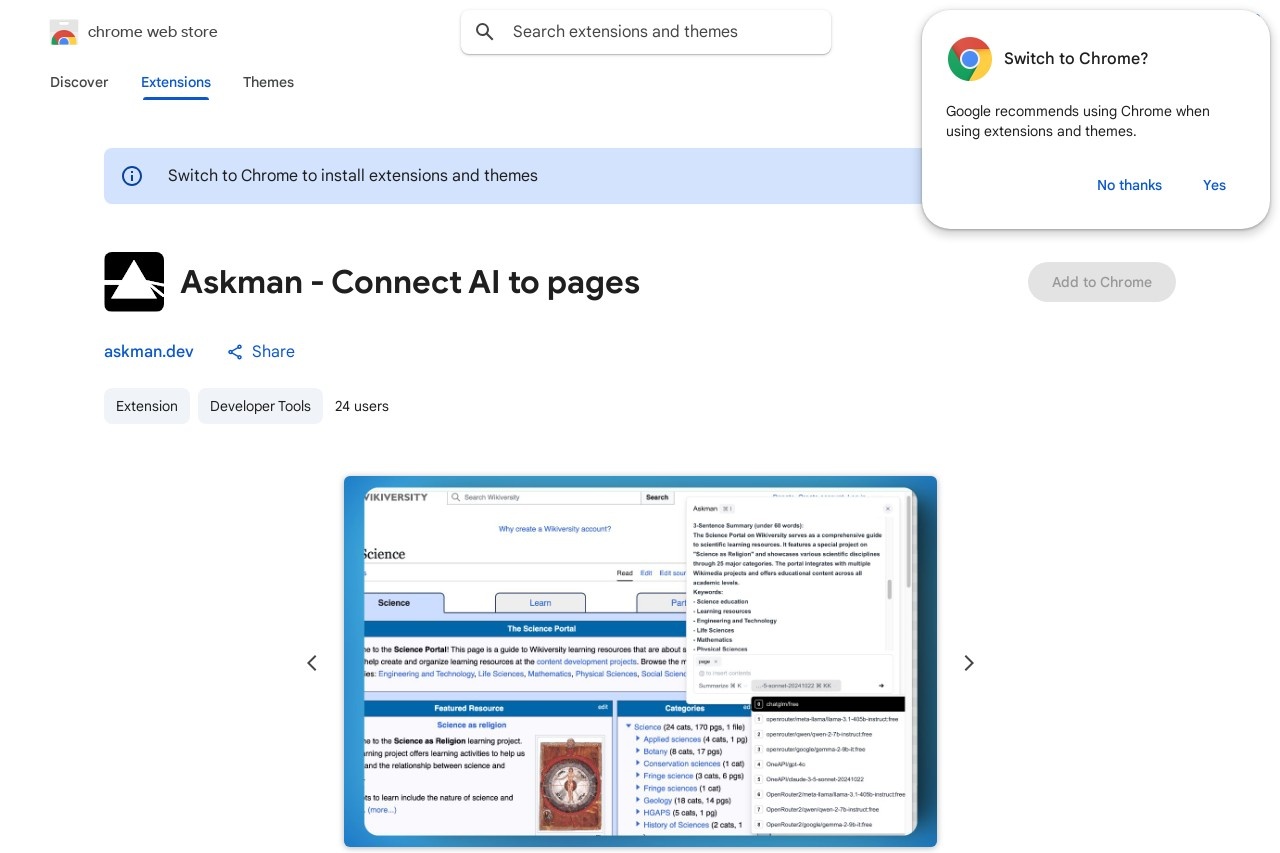
Task: Click the Askman - Connect AI to pages heading
Action: click(410, 282)
